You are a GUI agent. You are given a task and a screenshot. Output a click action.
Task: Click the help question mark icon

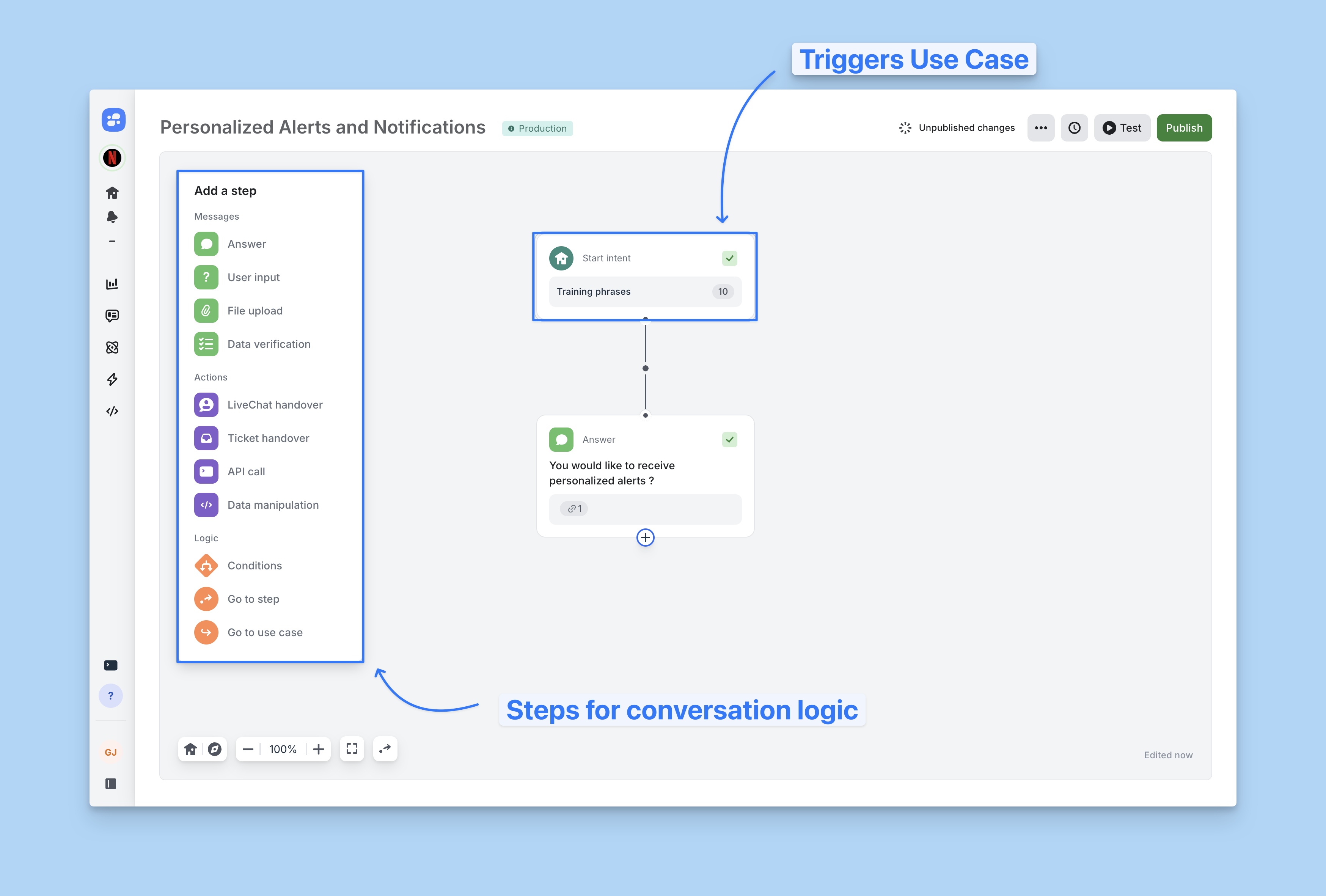111,696
